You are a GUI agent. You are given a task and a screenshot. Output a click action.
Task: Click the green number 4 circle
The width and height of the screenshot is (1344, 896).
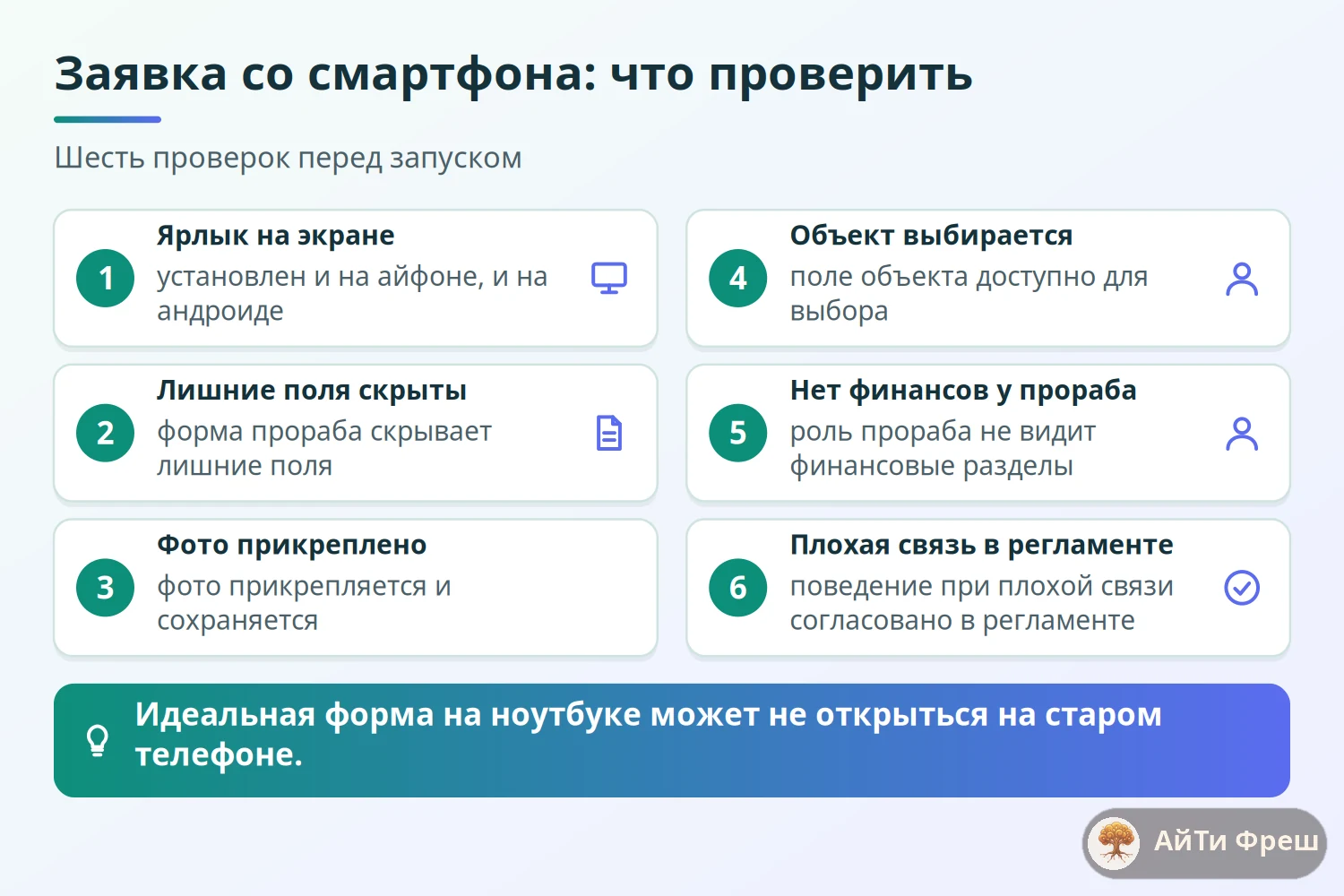[738, 278]
